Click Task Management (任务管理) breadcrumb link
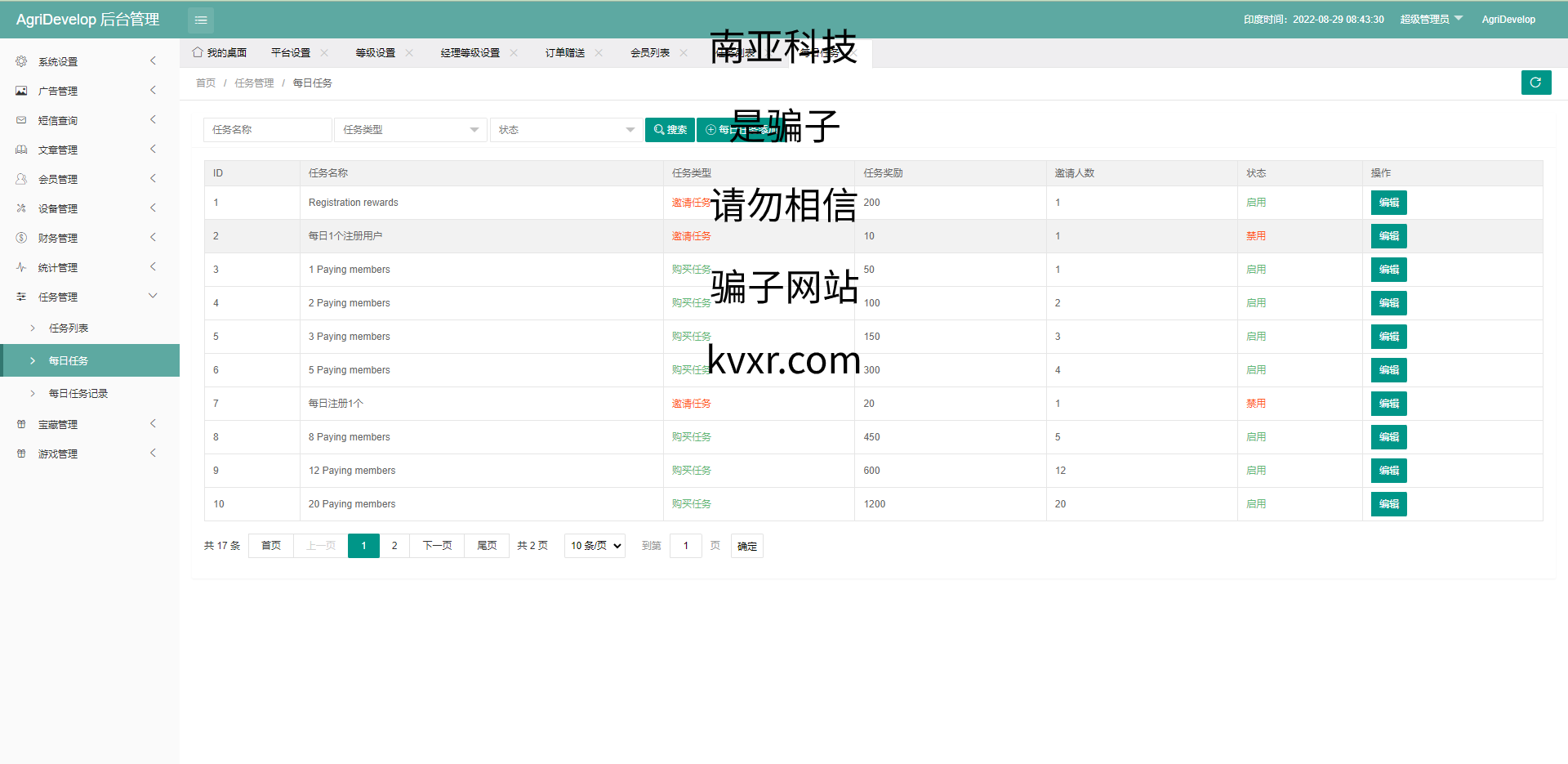1568x764 pixels. (255, 83)
